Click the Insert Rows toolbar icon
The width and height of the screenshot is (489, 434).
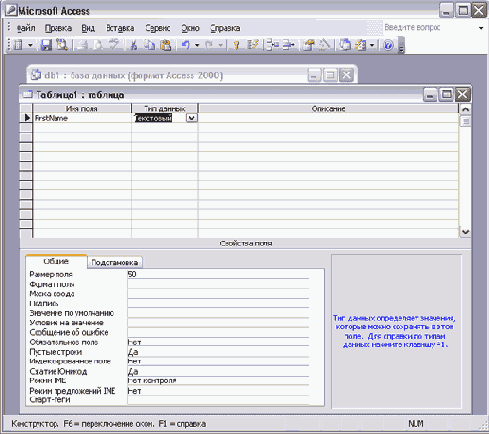(273, 45)
